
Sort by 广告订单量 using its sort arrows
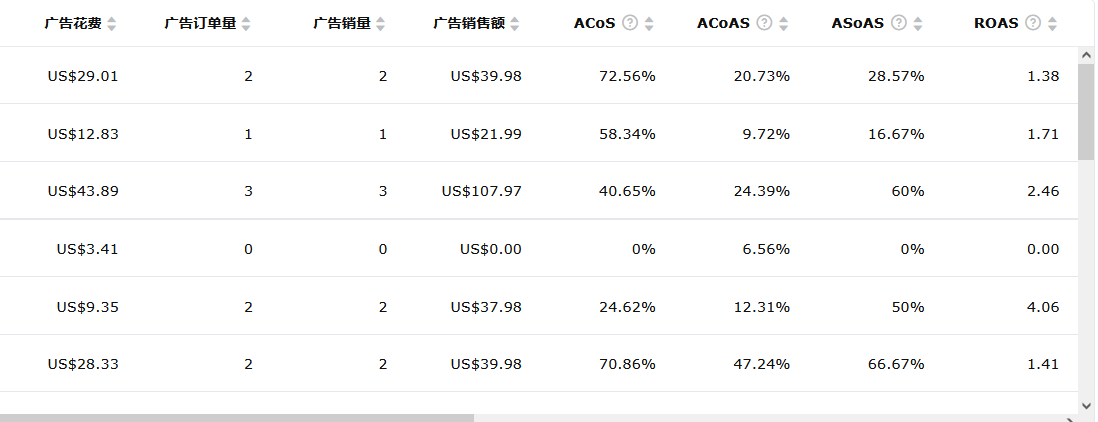tap(246, 24)
